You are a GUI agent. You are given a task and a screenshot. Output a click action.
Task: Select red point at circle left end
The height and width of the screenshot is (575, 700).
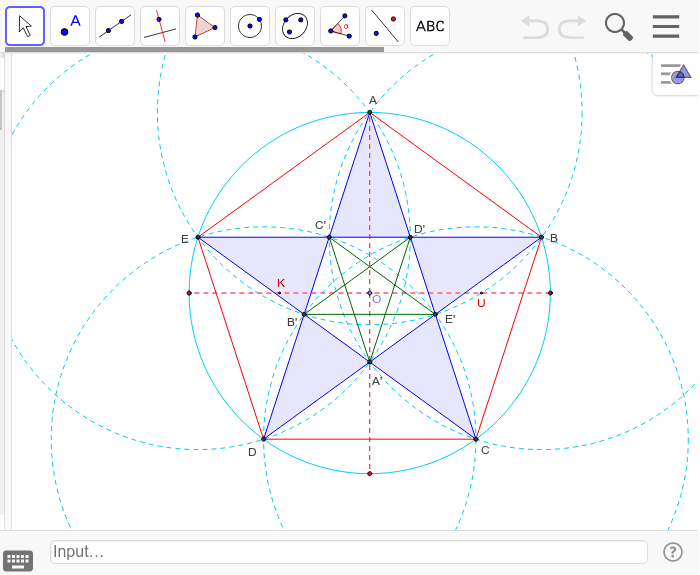click(189, 293)
